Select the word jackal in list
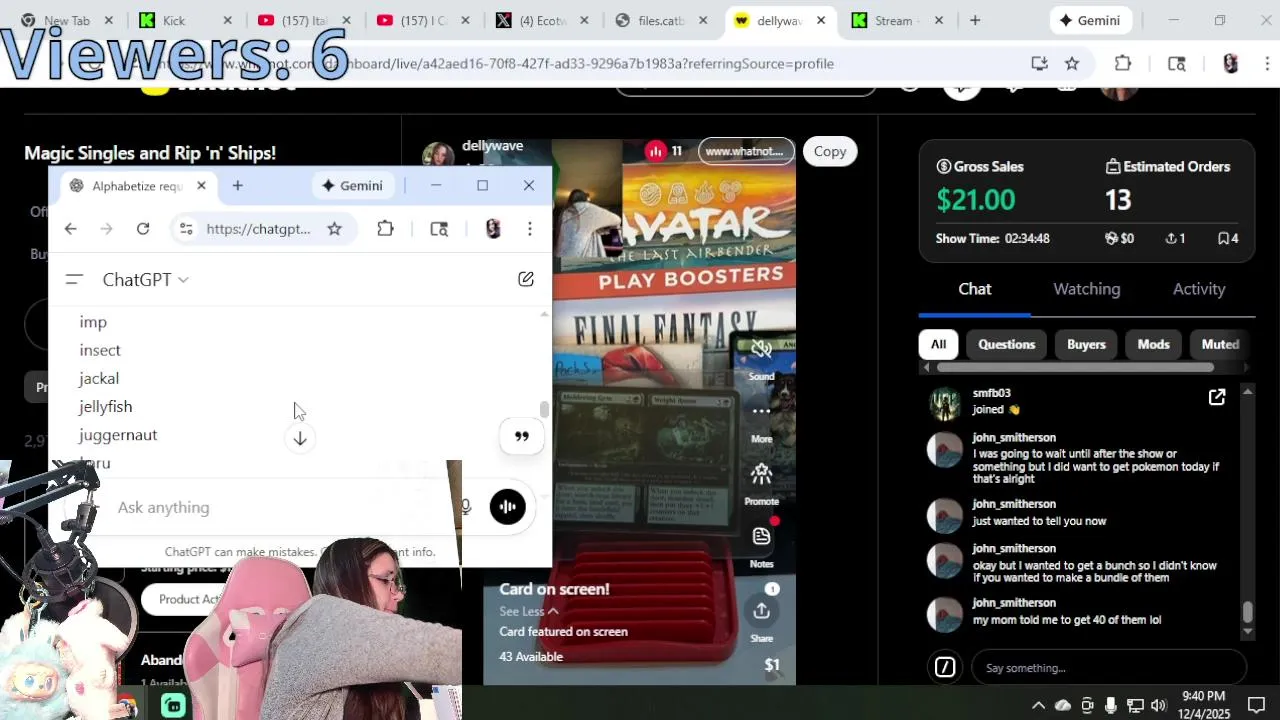This screenshot has height=720, width=1280. [x=99, y=378]
